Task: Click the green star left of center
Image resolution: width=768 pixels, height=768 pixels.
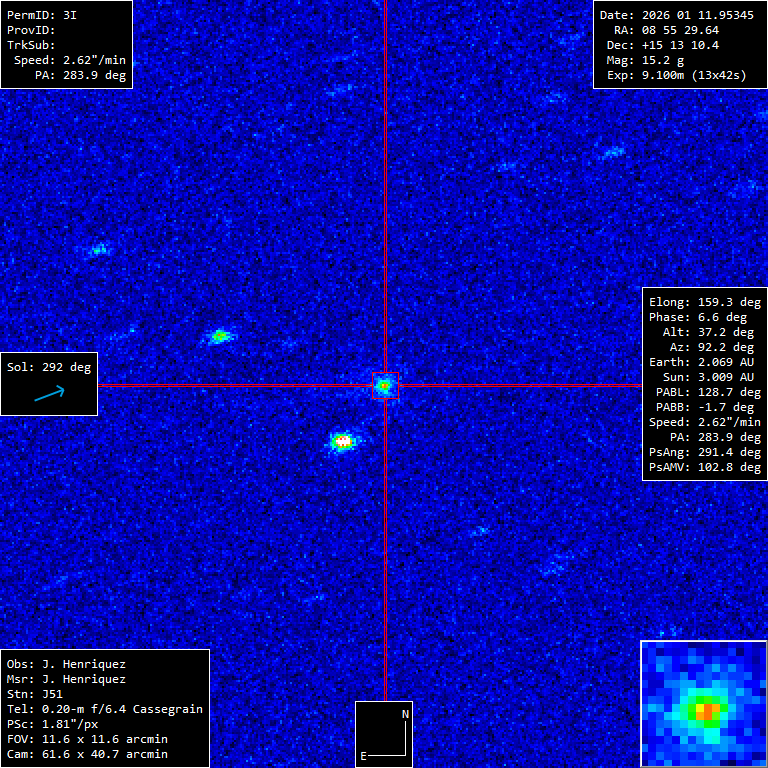Action: tap(220, 336)
